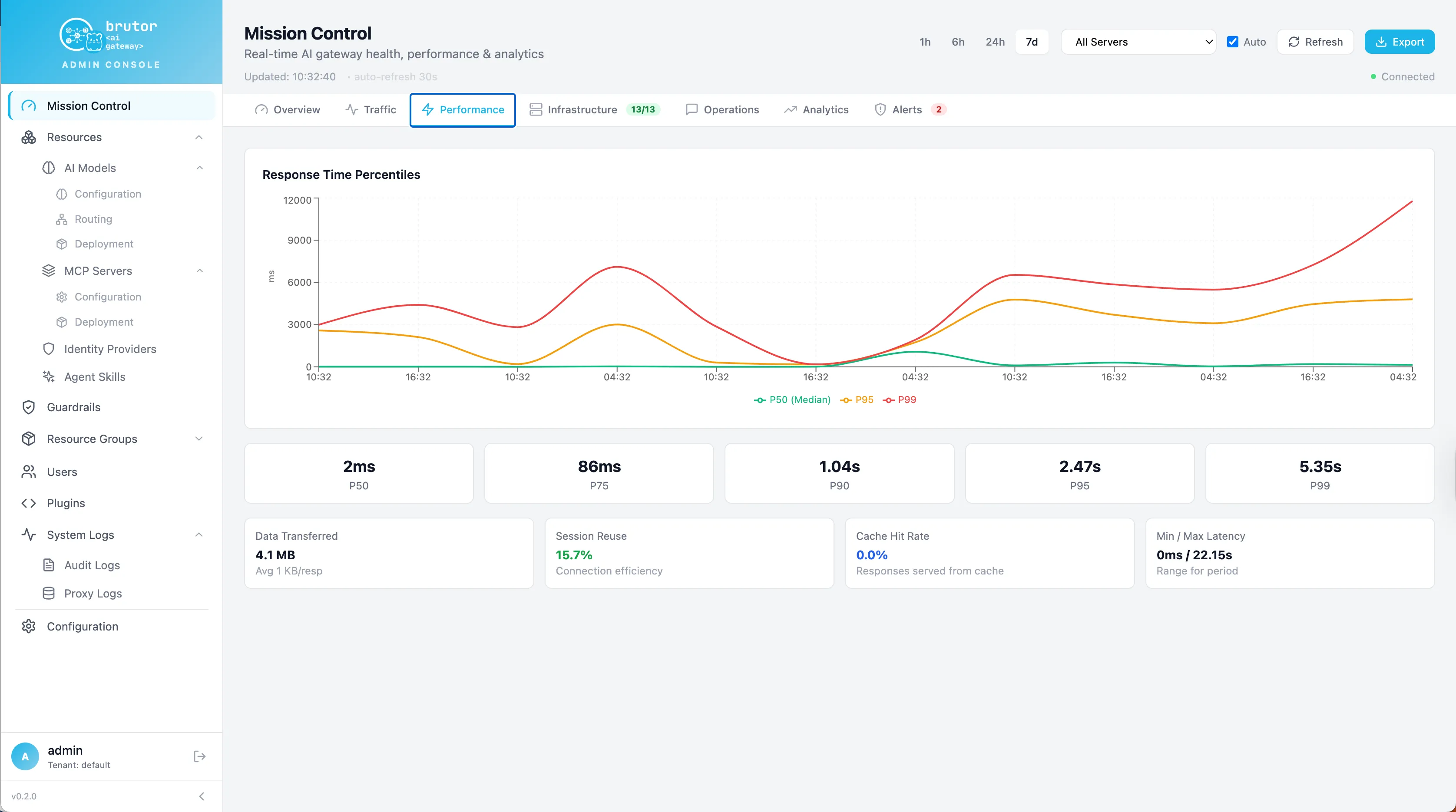The height and width of the screenshot is (812, 1456).
Task: Open the All Servers dropdown
Action: point(1138,42)
